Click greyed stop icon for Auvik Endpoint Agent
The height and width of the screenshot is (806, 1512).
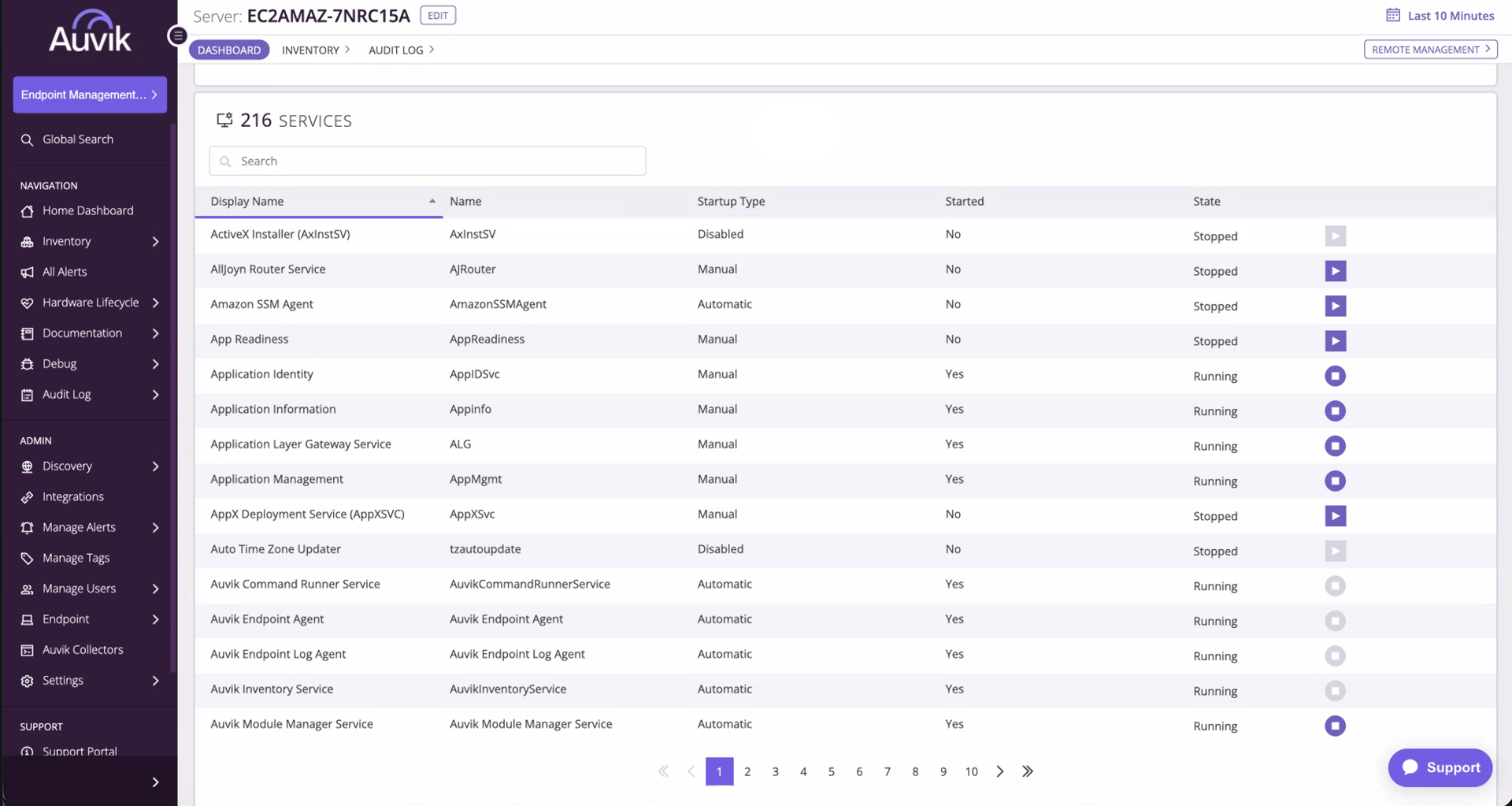[x=1335, y=621]
